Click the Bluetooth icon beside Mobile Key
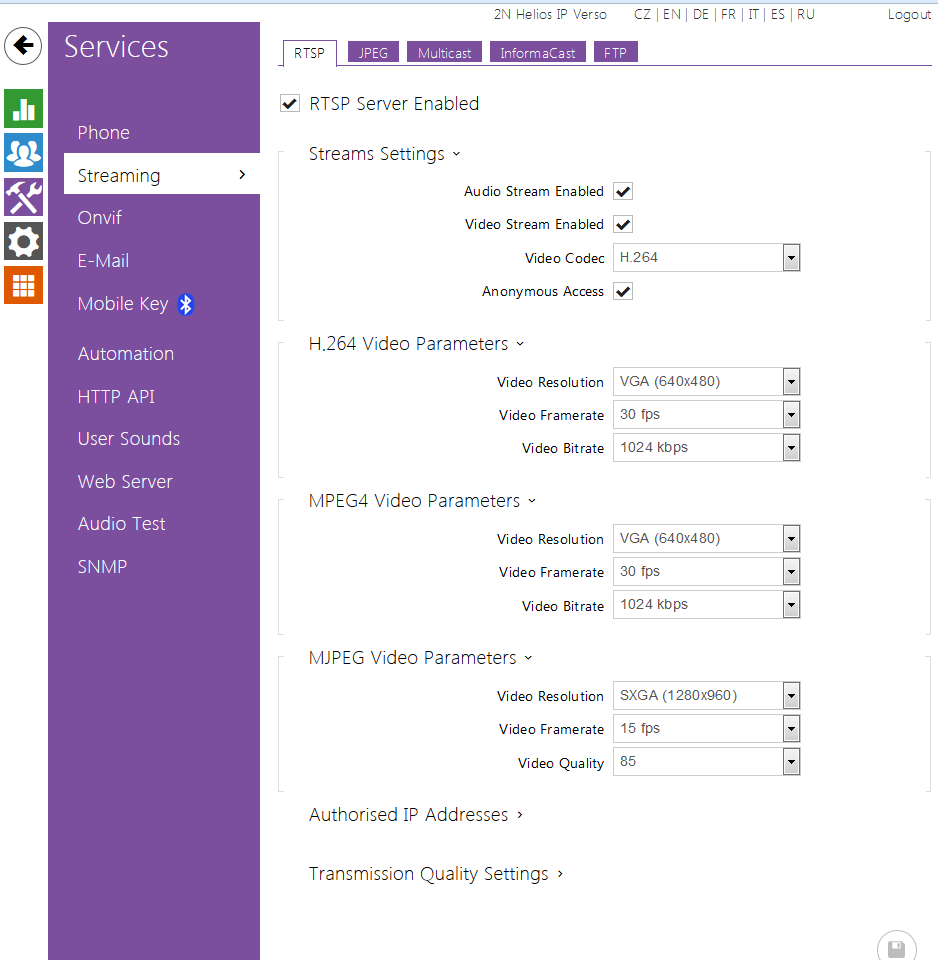The height and width of the screenshot is (960, 938). coord(186,305)
